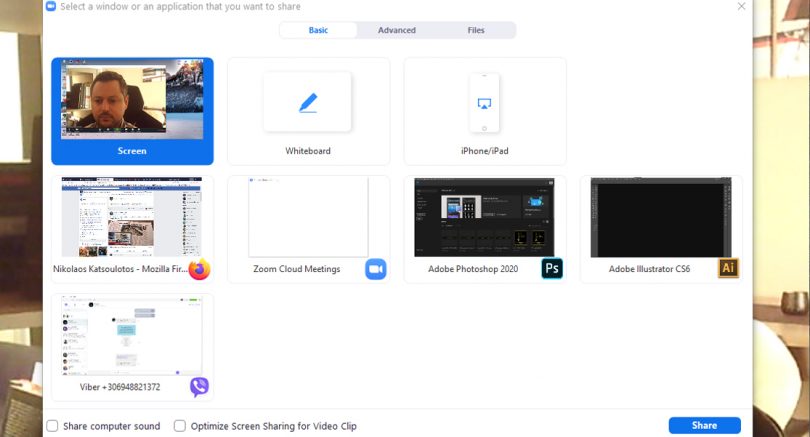
Task: Click the Viber phone icon
Action: click(199, 386)
